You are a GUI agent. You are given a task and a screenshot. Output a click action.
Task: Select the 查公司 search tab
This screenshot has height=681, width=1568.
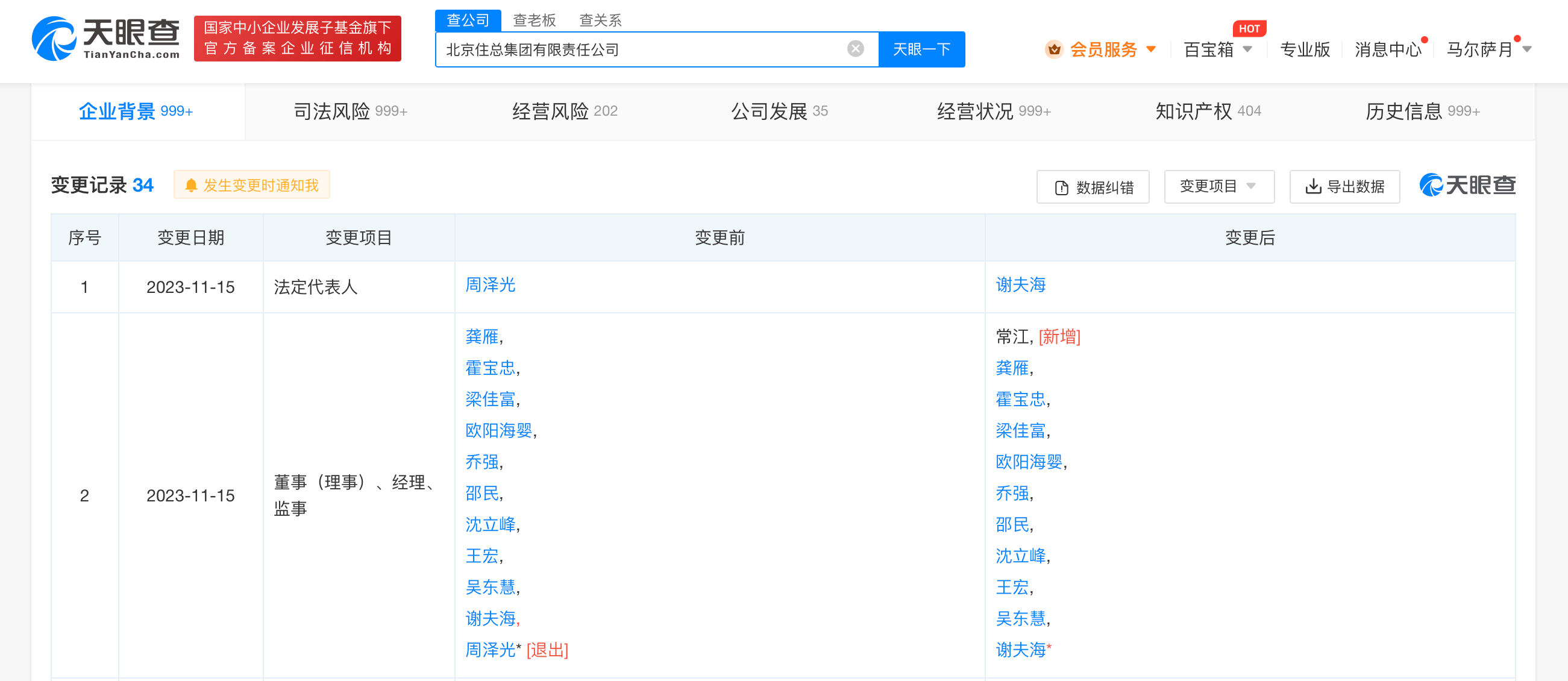point(468,20)
